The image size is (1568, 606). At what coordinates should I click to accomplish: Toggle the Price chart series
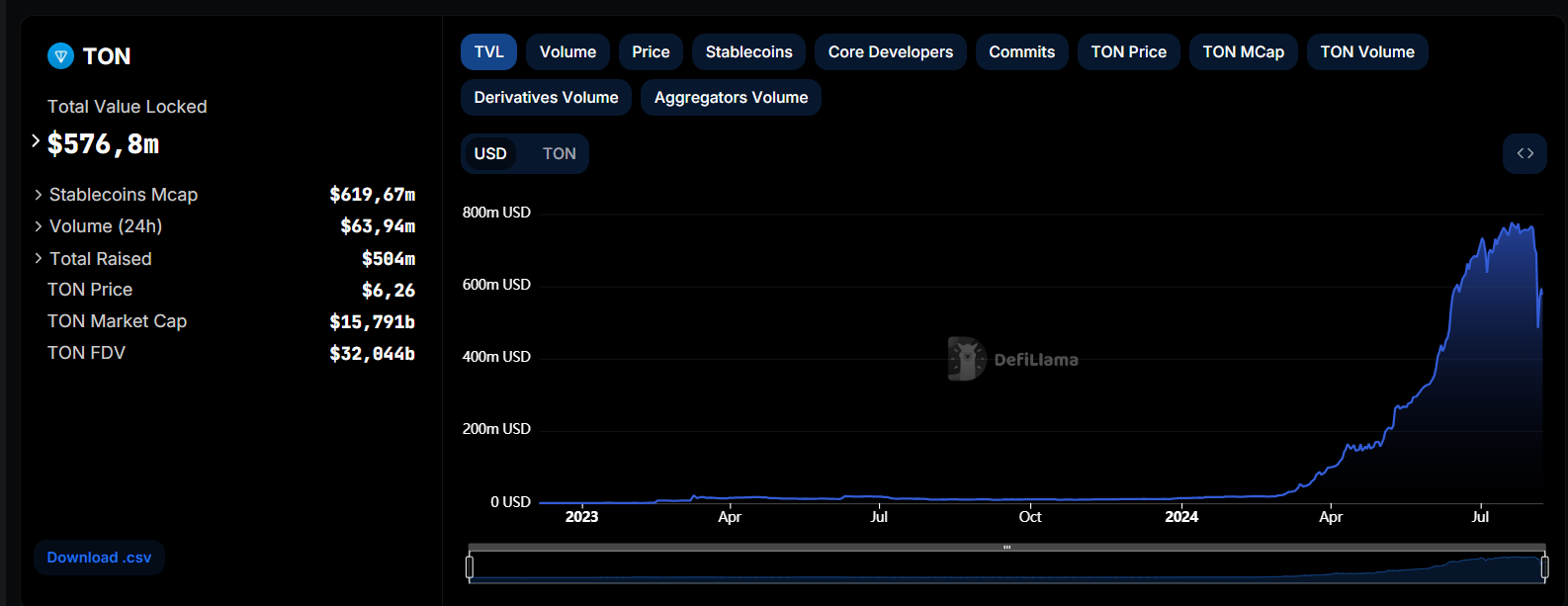[x=651, y=52]
